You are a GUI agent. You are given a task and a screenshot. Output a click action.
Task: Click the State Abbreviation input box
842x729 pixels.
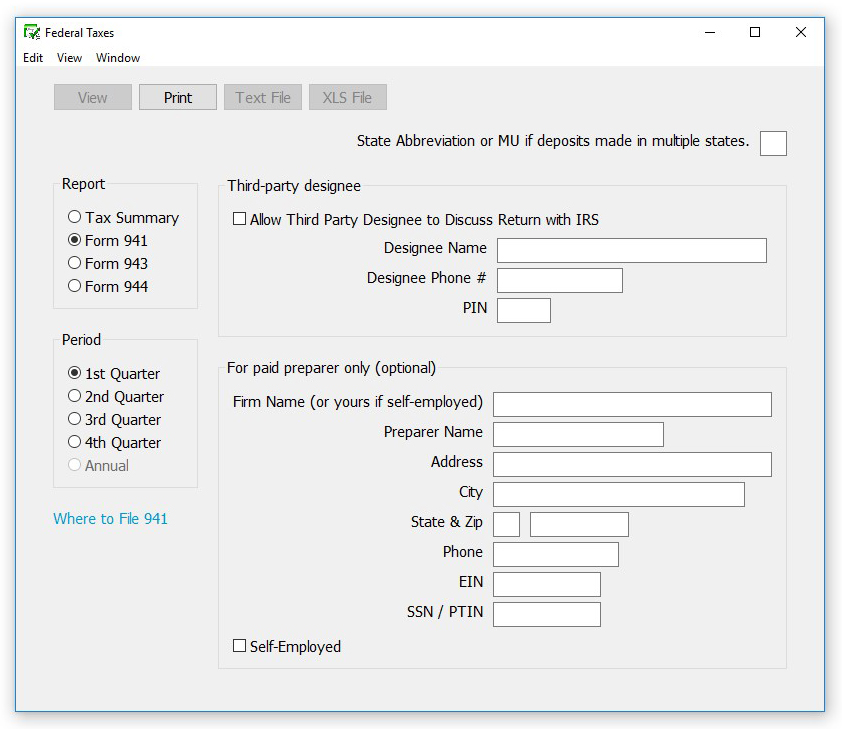click(773, 143)
